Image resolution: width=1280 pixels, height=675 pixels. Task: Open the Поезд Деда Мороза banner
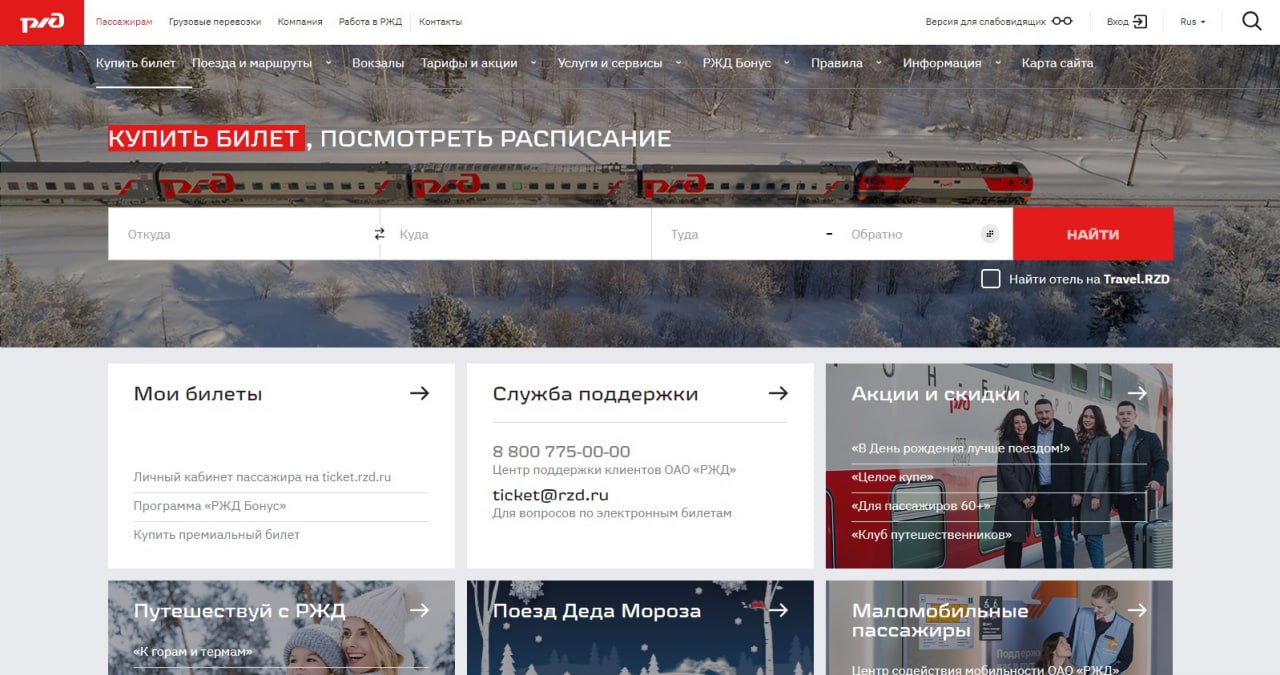coord(639,627)
